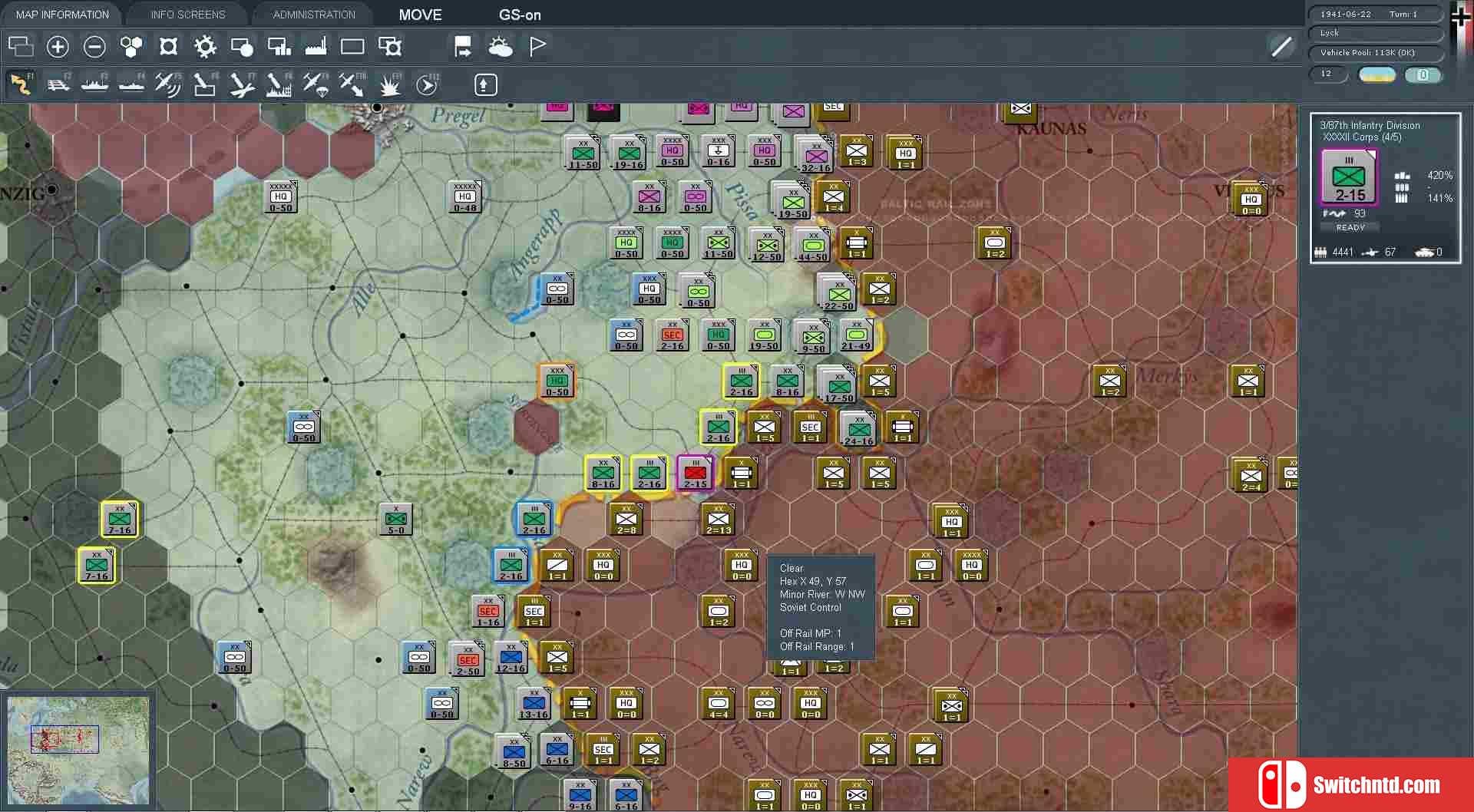
Task: Click the 12 value pill
Action: (1328, 74)
